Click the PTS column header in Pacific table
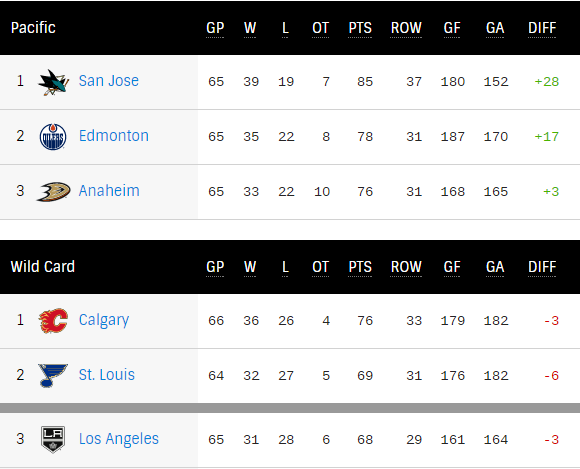Viewport: 580px width, 469px height. pyautogui.click(x=360, y=28)
